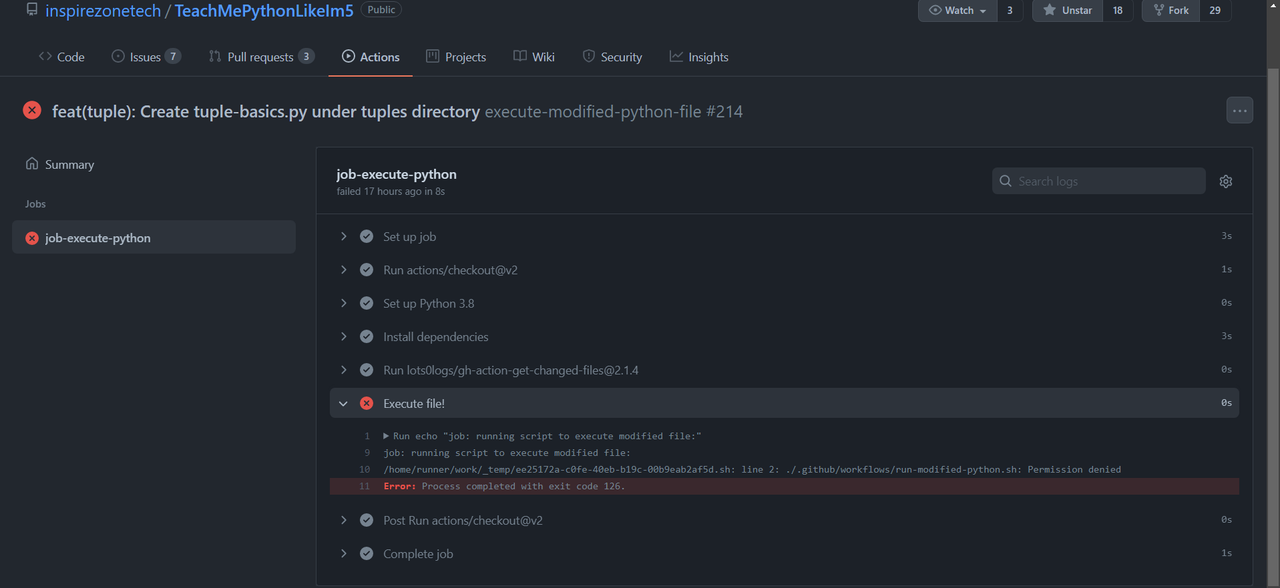Click the "failed 17 hours ago in 8s" status text

(391, 191)
